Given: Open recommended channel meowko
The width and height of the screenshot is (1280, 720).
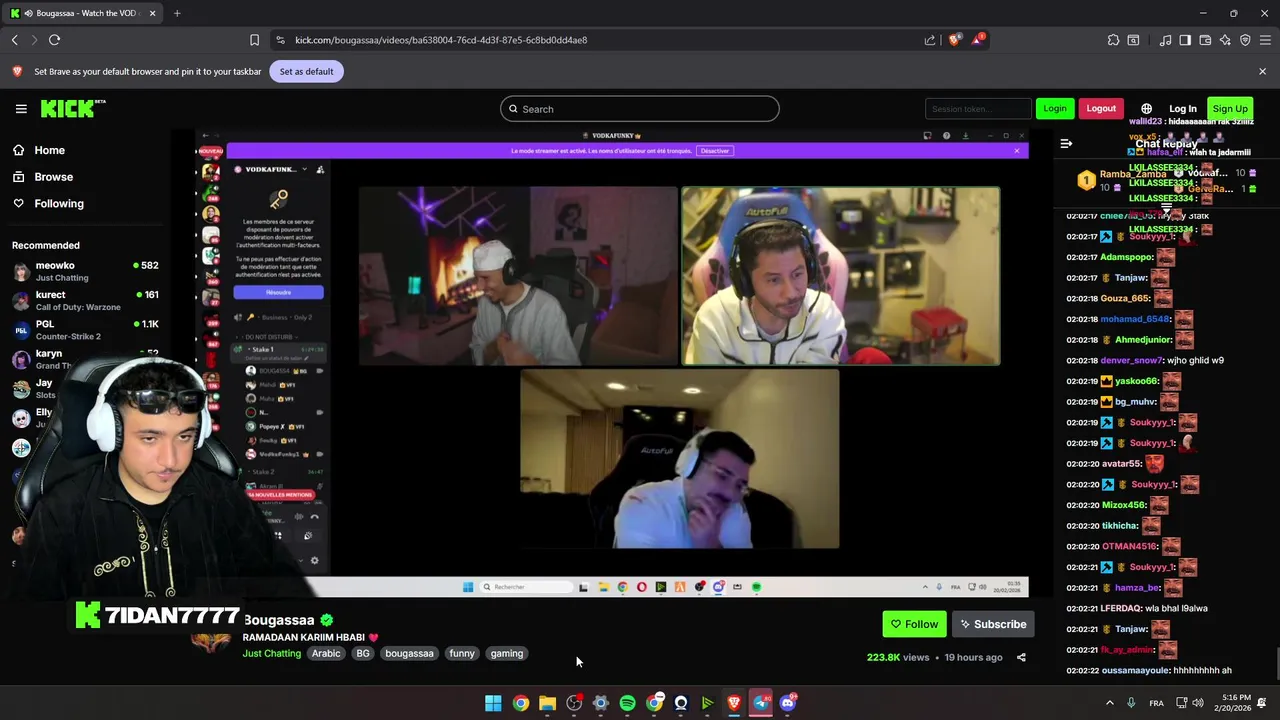Looking at the screenshot, I should pos(85,271).
